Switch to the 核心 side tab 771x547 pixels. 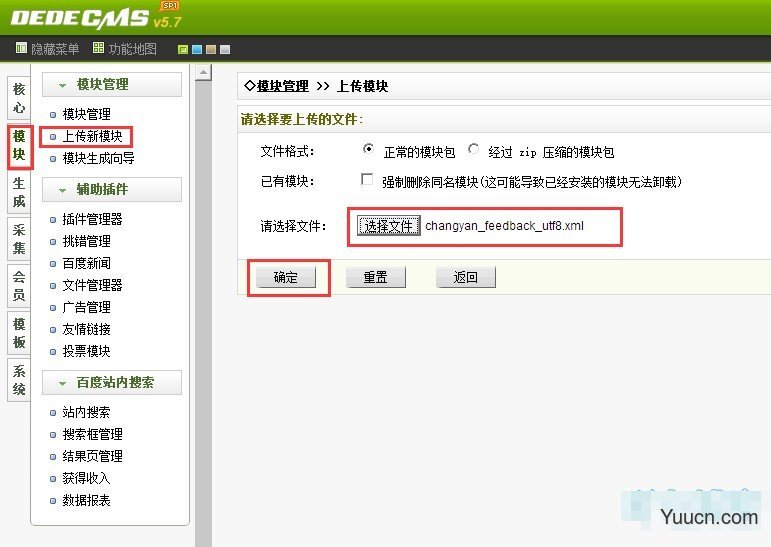tap(19, 98)
